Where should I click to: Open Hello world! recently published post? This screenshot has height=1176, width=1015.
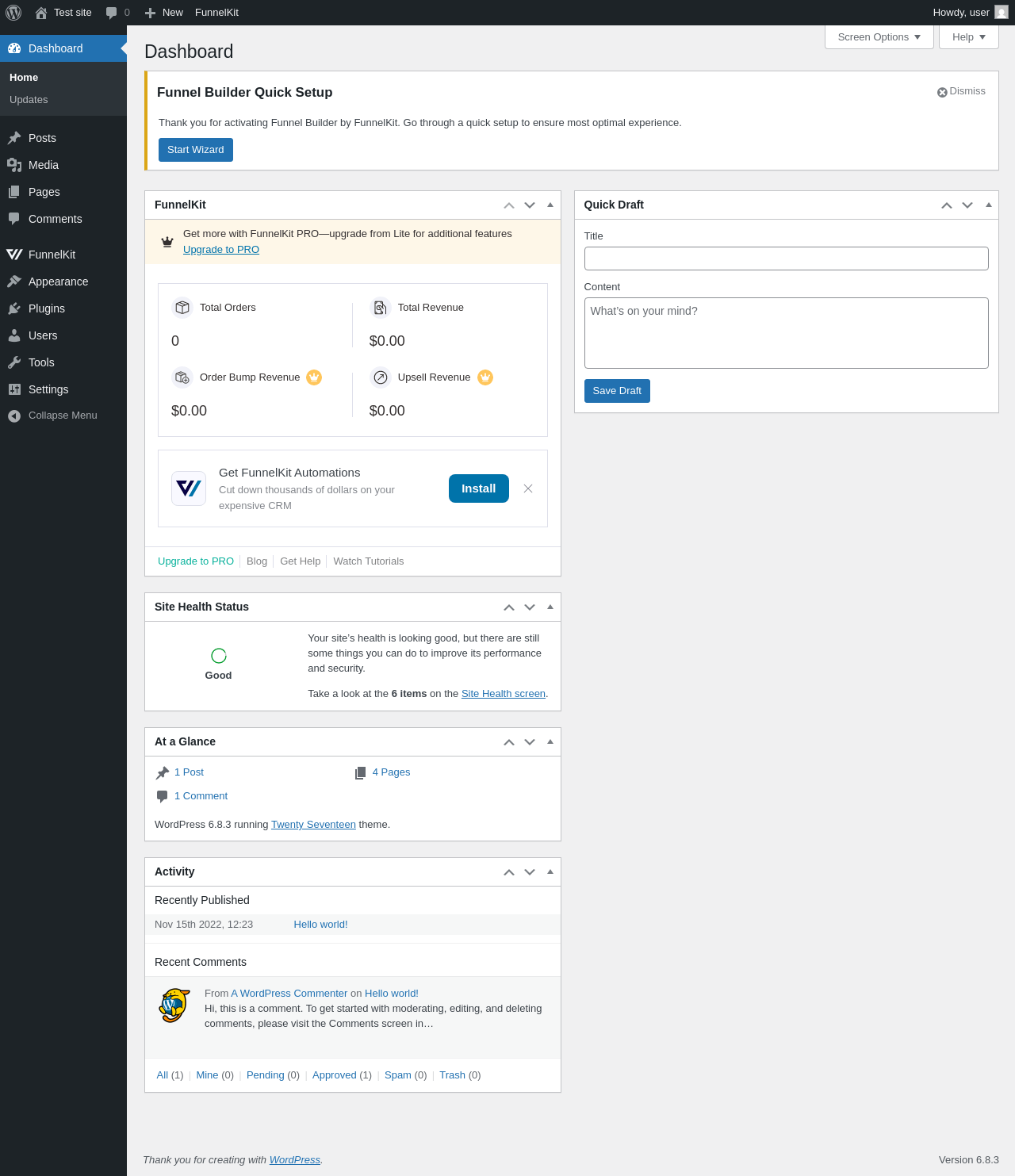[x=320, y=925]
